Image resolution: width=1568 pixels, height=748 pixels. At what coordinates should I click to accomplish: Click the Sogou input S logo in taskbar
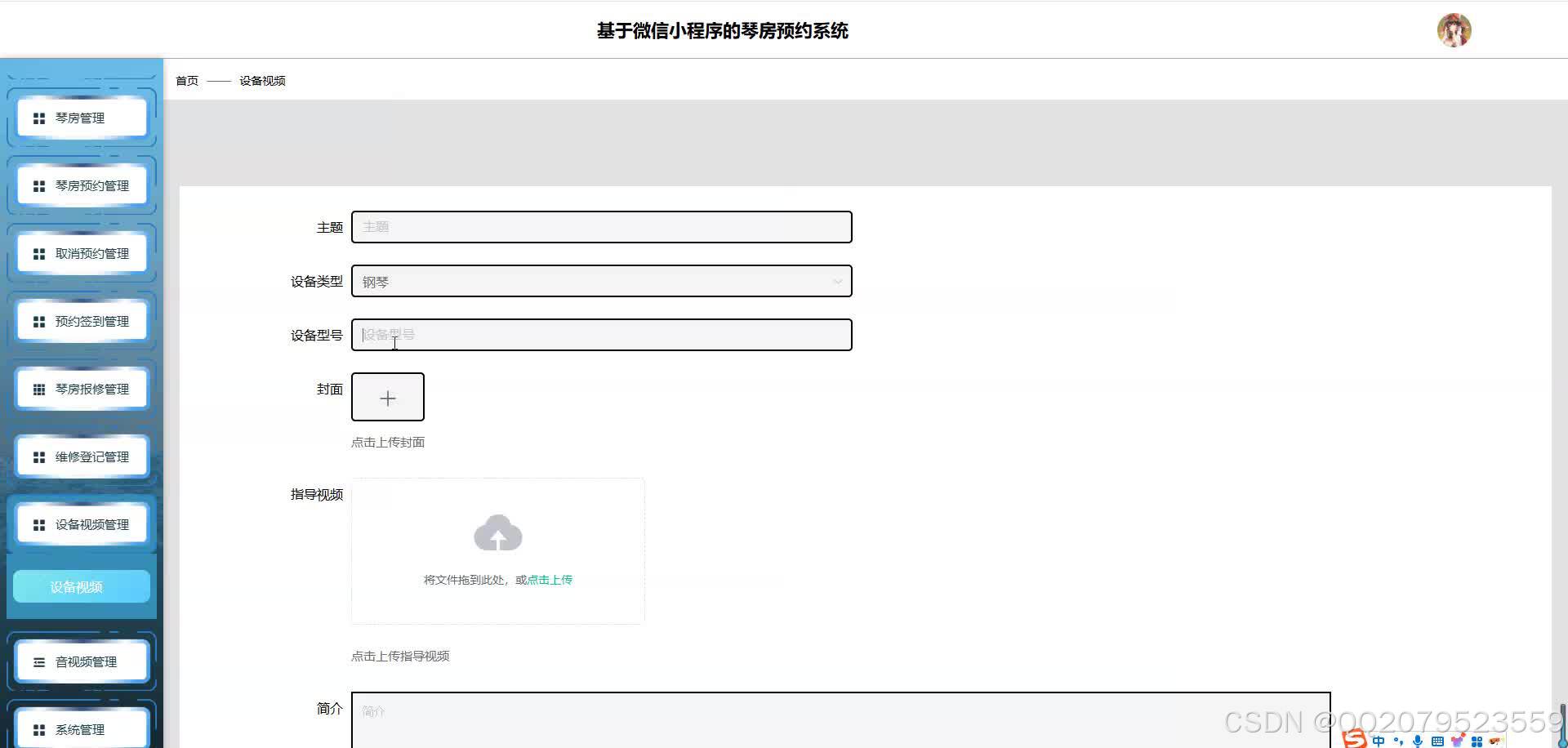1355,740
